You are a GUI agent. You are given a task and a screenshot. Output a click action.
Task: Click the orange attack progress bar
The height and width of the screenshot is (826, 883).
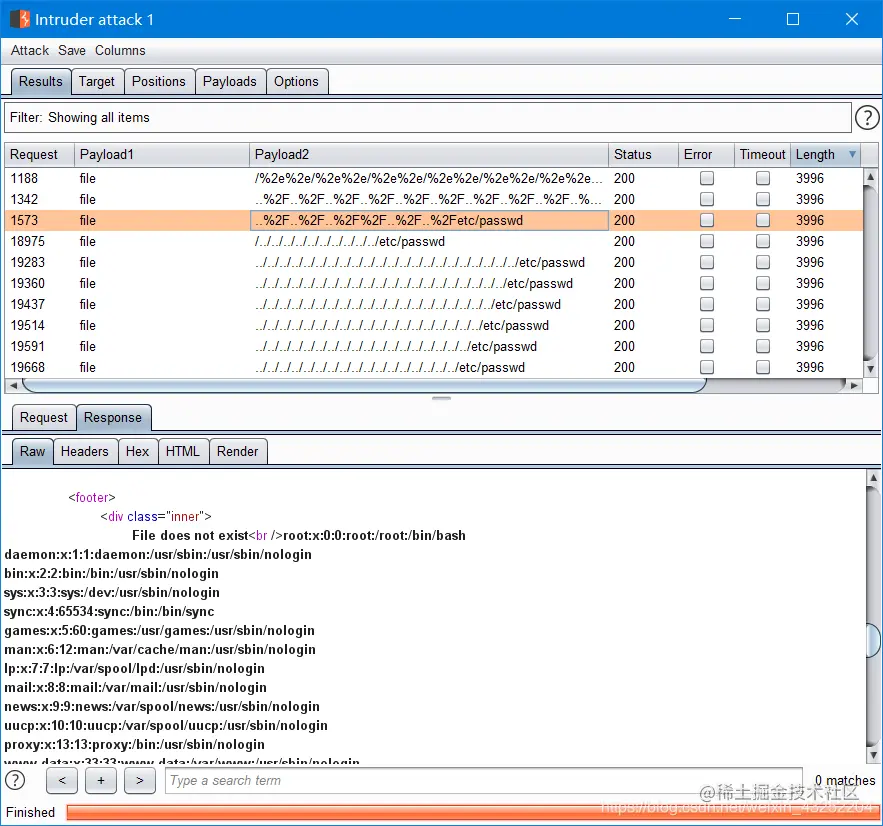(473, 812)
